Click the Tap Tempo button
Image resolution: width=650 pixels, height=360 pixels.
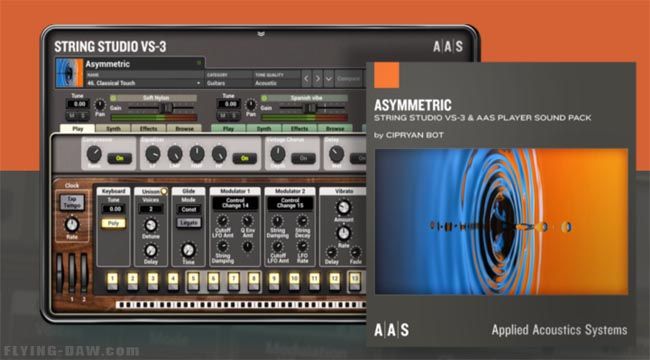pyautogui.click(x=72, y=202)
